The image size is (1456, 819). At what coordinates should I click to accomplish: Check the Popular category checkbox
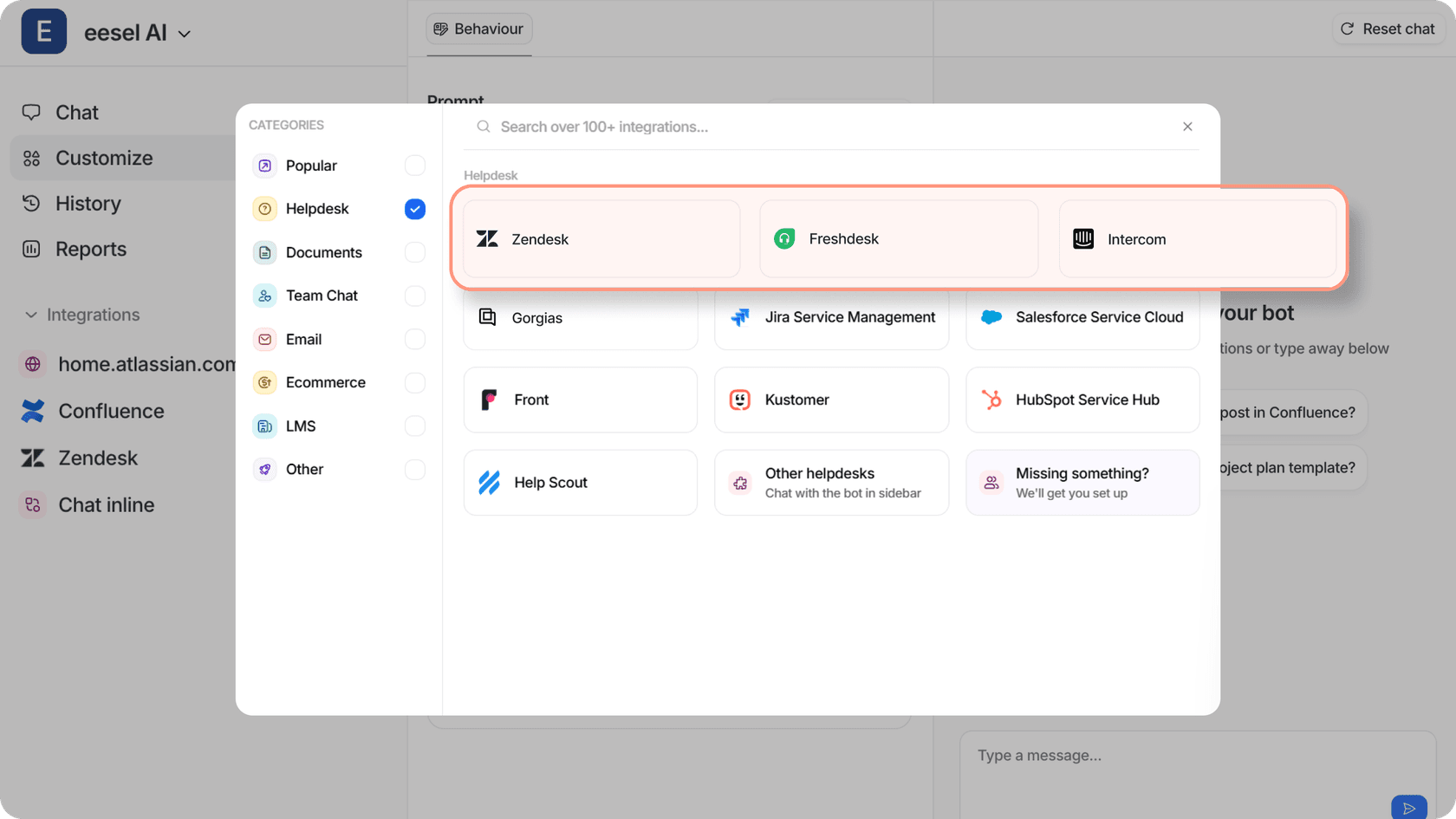coord(415,166)
